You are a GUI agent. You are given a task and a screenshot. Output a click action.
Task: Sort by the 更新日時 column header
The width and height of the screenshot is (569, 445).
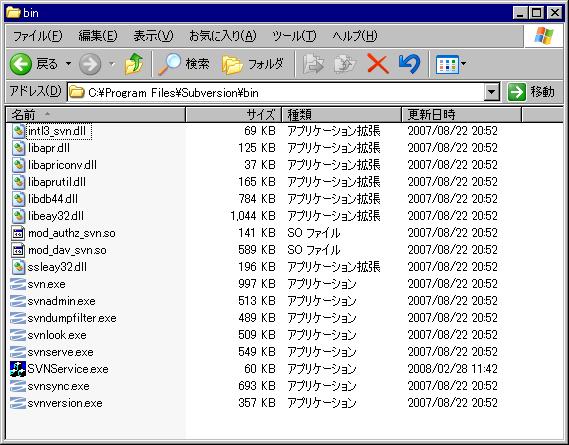(x=461, y=115)
